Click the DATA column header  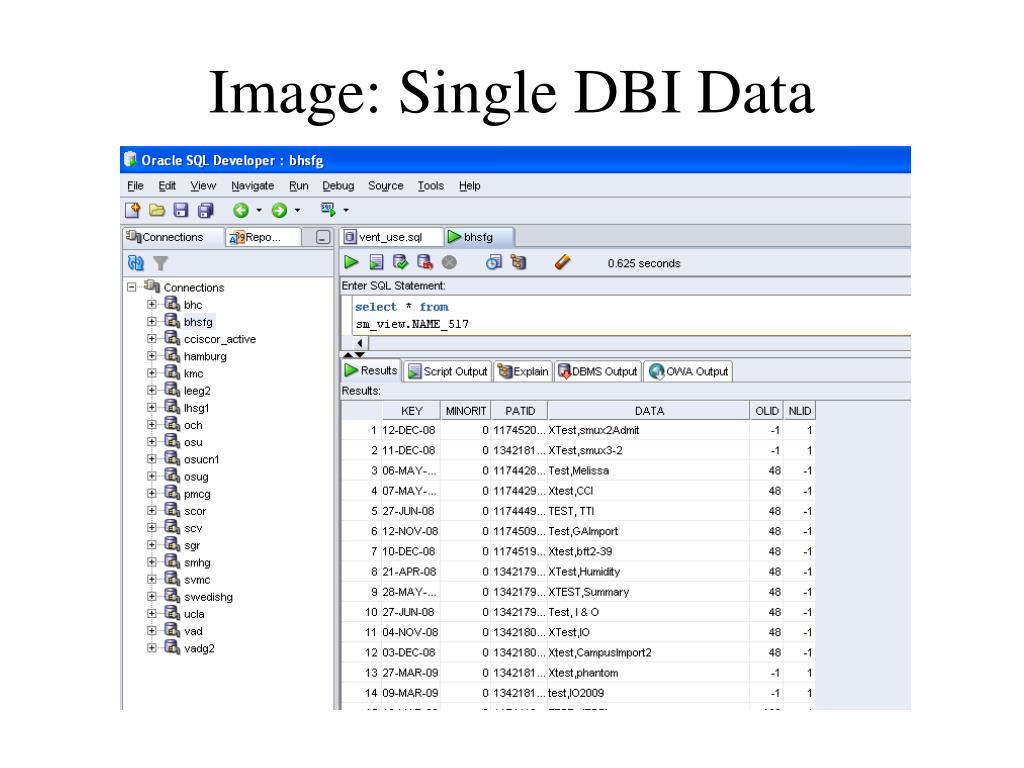pos(649,411)
